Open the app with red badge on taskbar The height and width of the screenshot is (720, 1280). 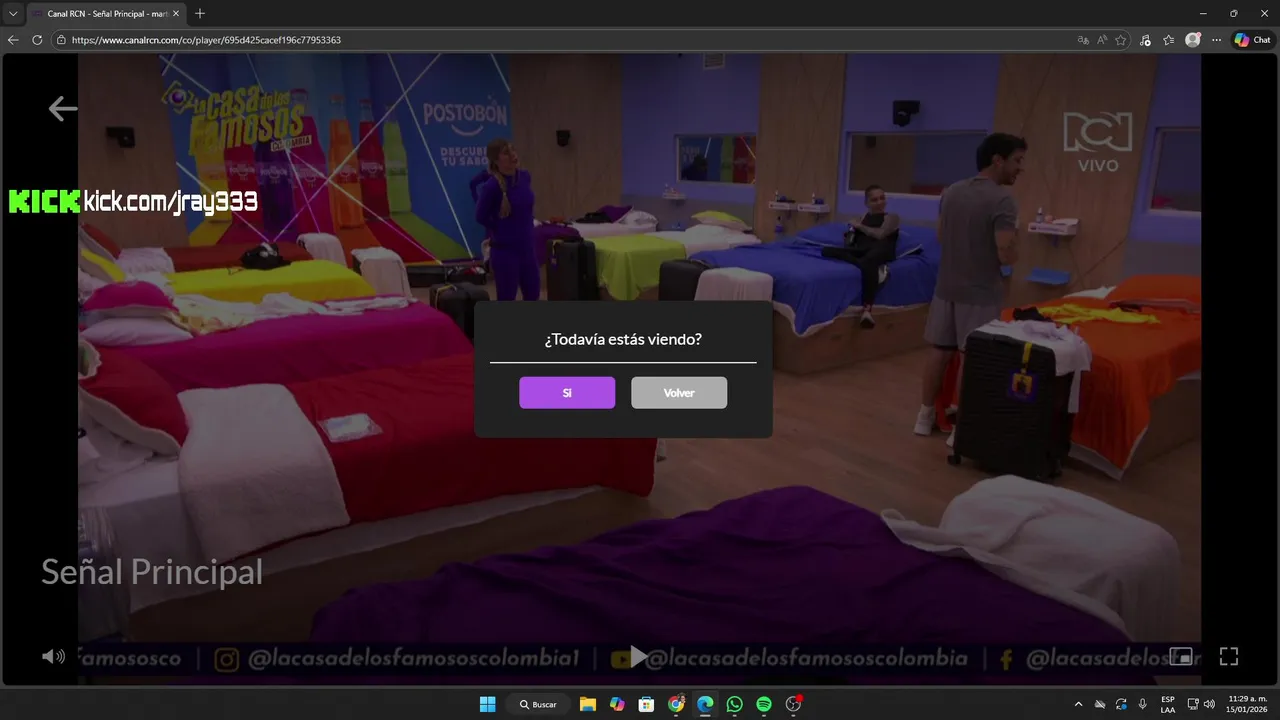tap(794, 704)
